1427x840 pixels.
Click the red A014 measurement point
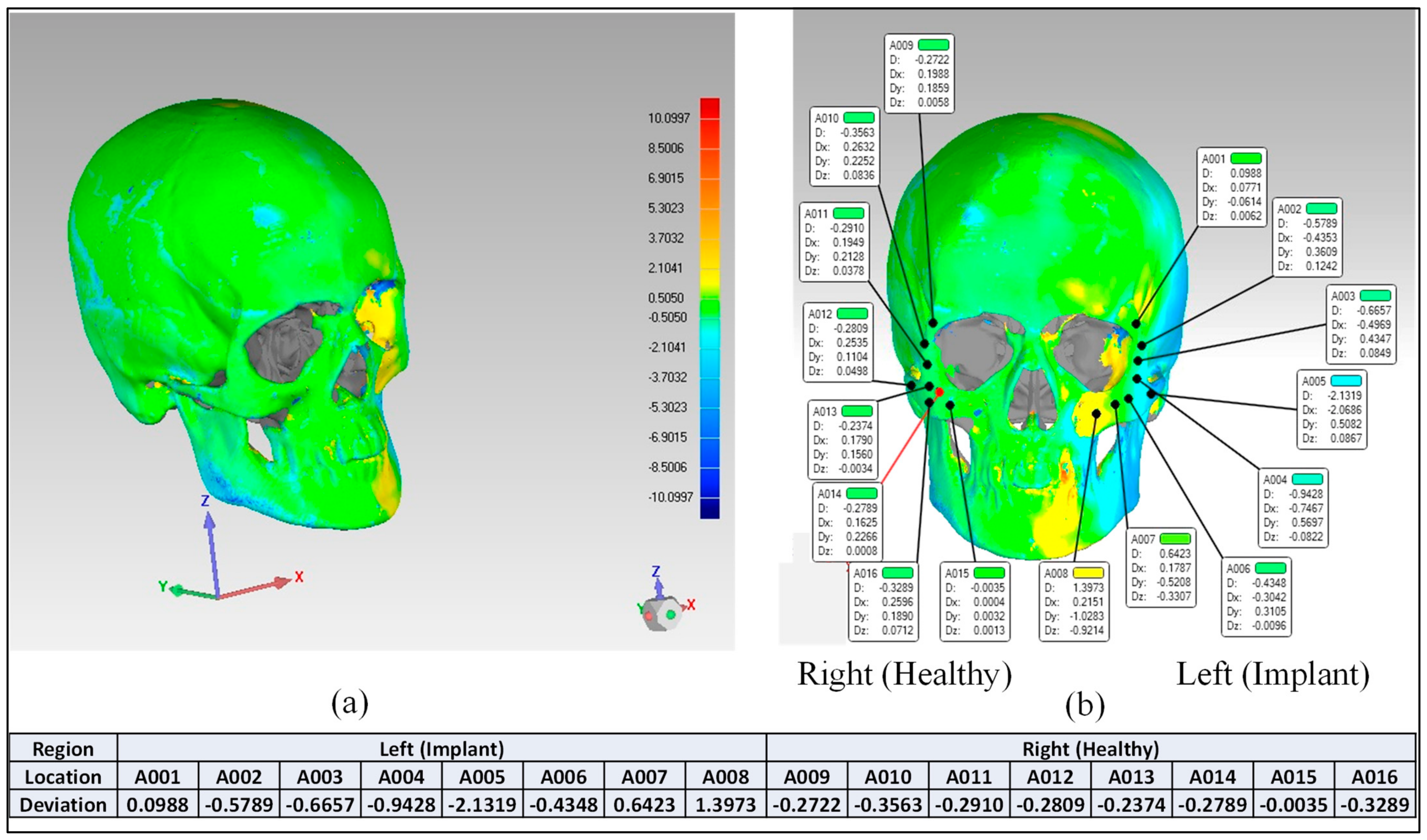click(939, 392)
